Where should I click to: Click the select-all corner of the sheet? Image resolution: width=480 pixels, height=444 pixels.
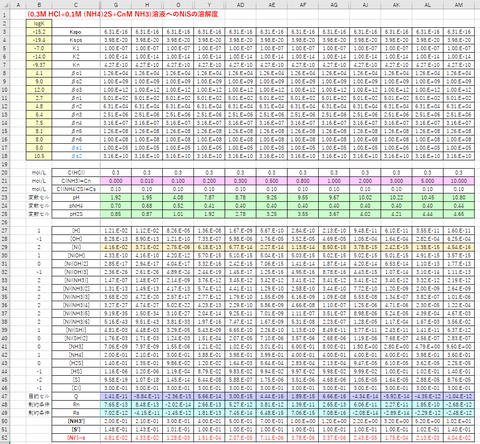pyautogui.click(x=5, y=5)
